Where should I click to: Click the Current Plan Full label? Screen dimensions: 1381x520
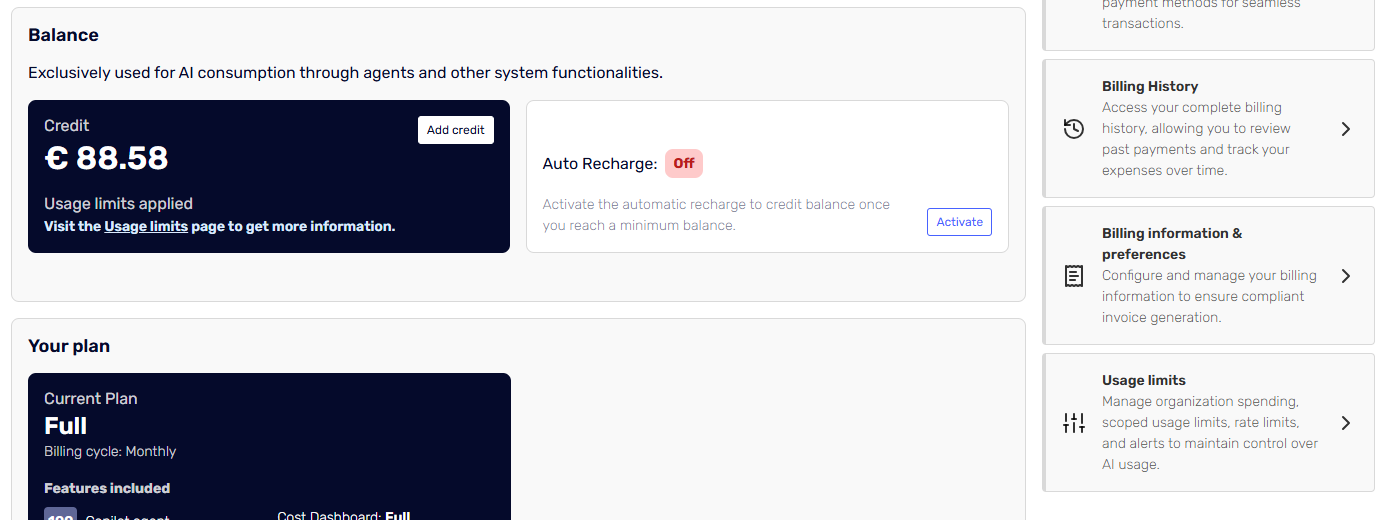(66, 425)
